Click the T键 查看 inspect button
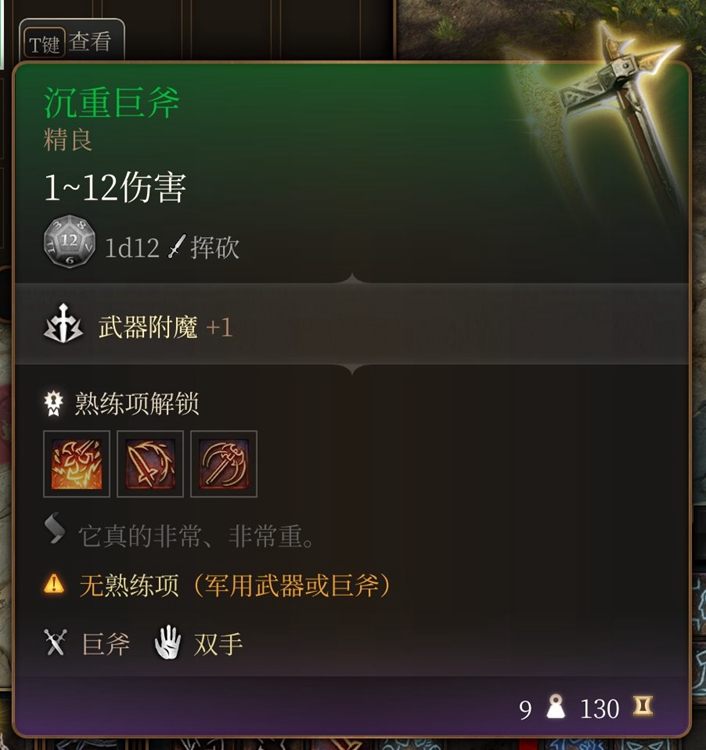Viewport: 706px width, 750px height. 71,42
